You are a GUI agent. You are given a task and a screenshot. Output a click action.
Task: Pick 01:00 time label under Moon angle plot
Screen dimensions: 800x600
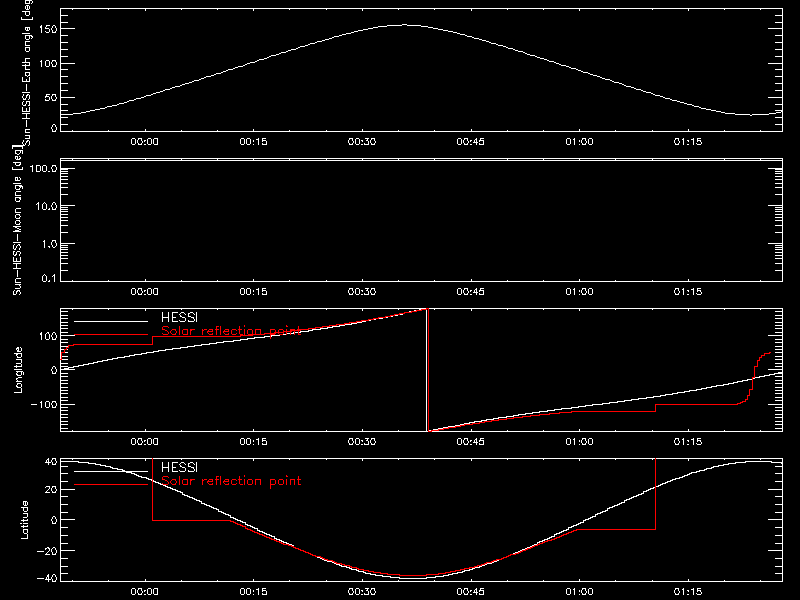[580, 292]
